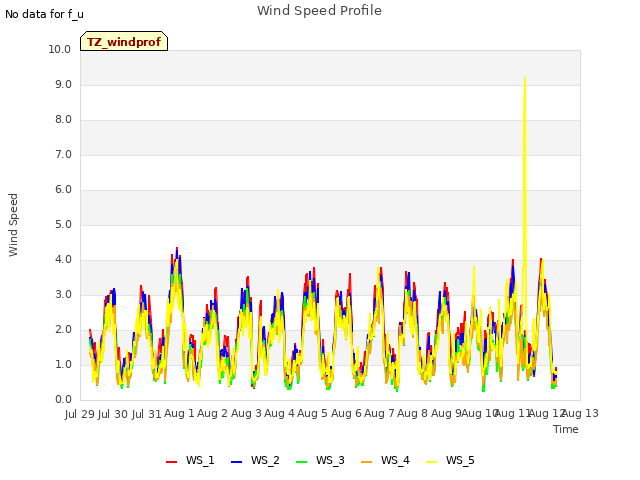Click the Aug 4 x-axis date label

point(279,413)
